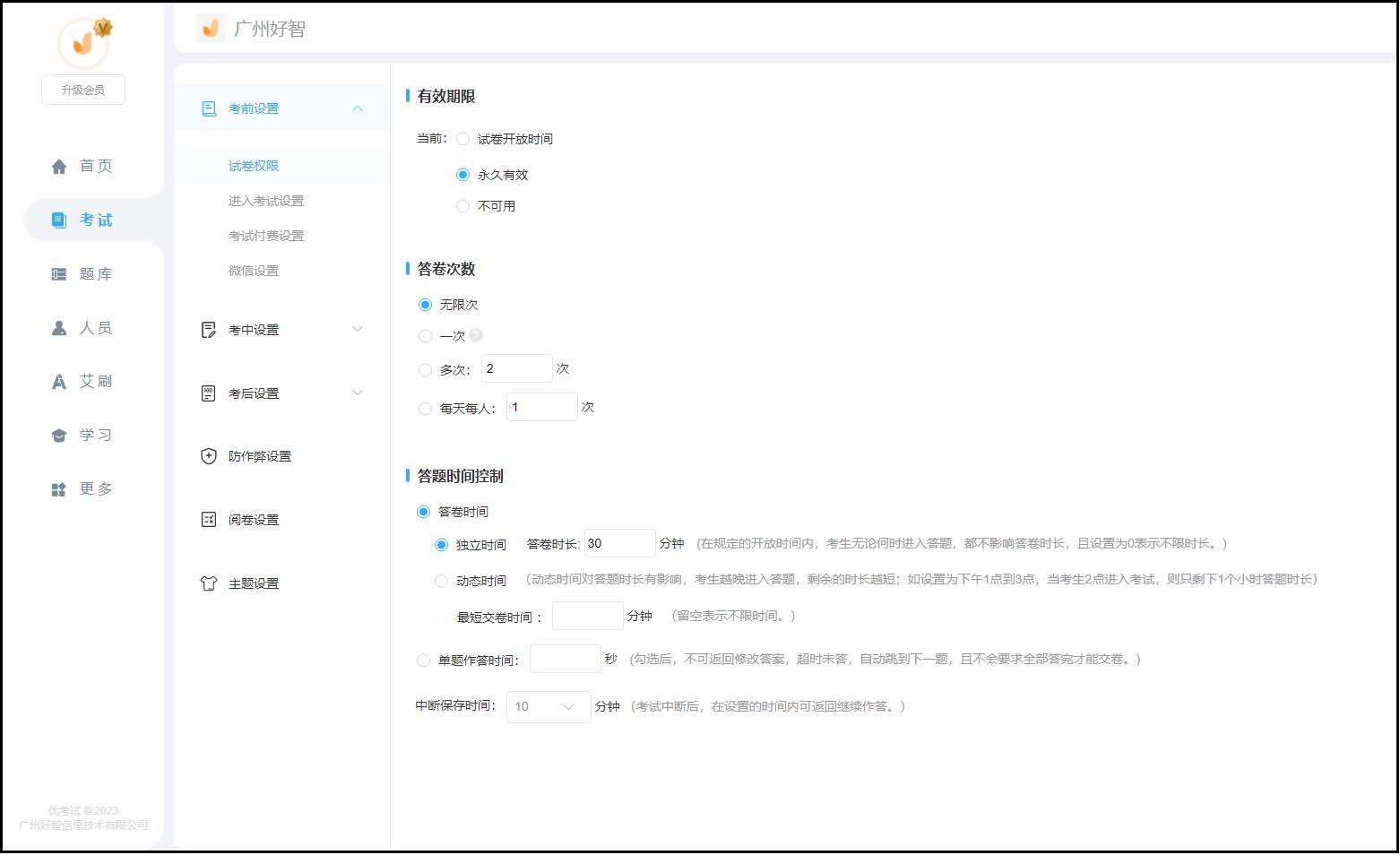Collapse the 考前设置 section

(358, 108)
